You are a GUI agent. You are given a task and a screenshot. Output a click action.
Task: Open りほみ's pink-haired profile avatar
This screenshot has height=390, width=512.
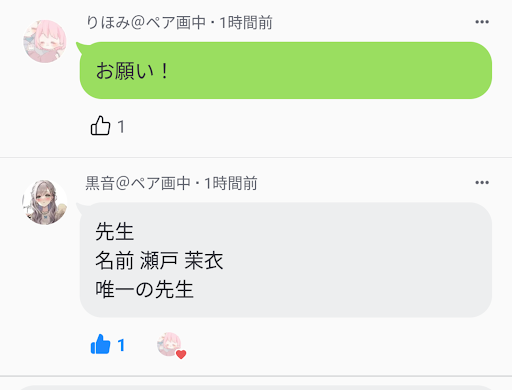pyautogui.click(x=45, y=41)
